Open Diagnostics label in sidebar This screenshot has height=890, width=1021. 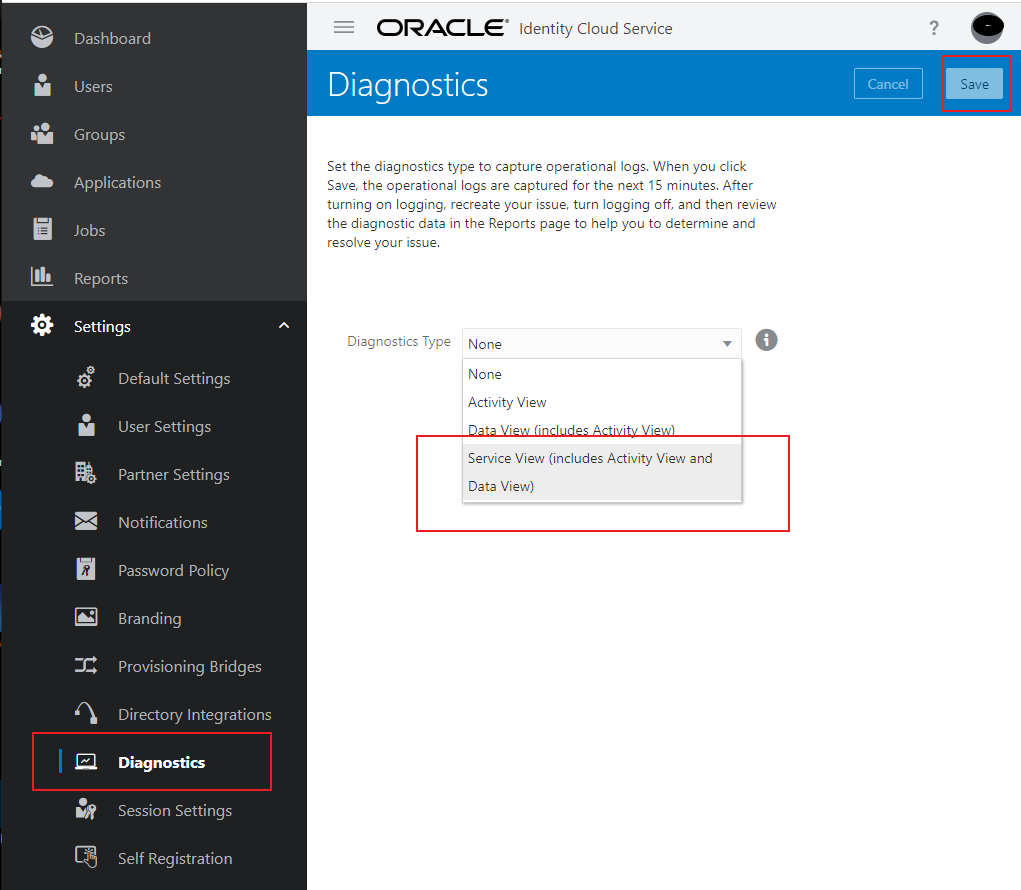coord(161,762)
